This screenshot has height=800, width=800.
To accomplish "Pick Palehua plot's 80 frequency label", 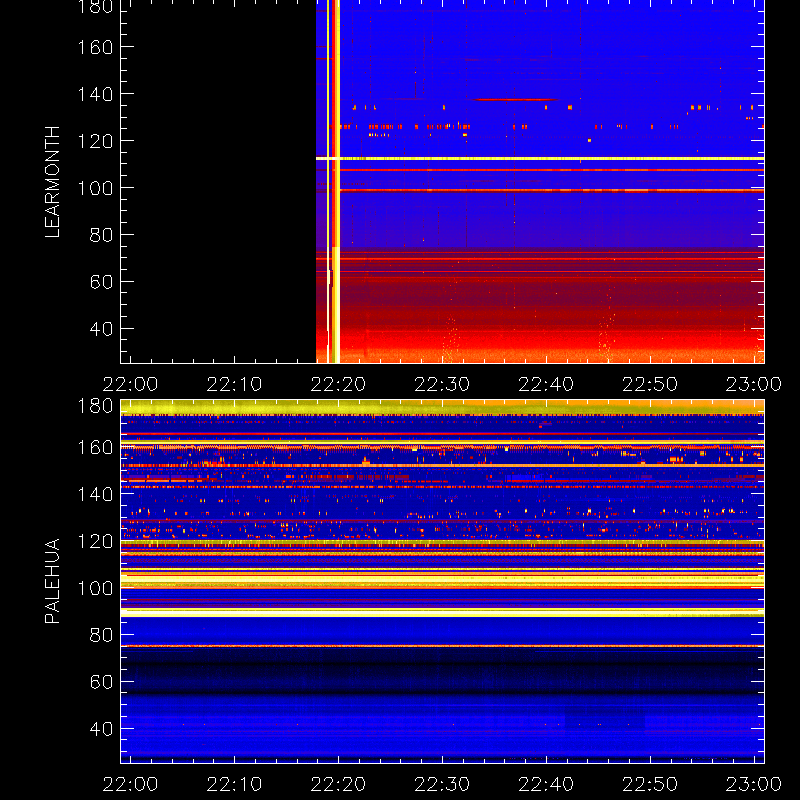I will [101, 635].
